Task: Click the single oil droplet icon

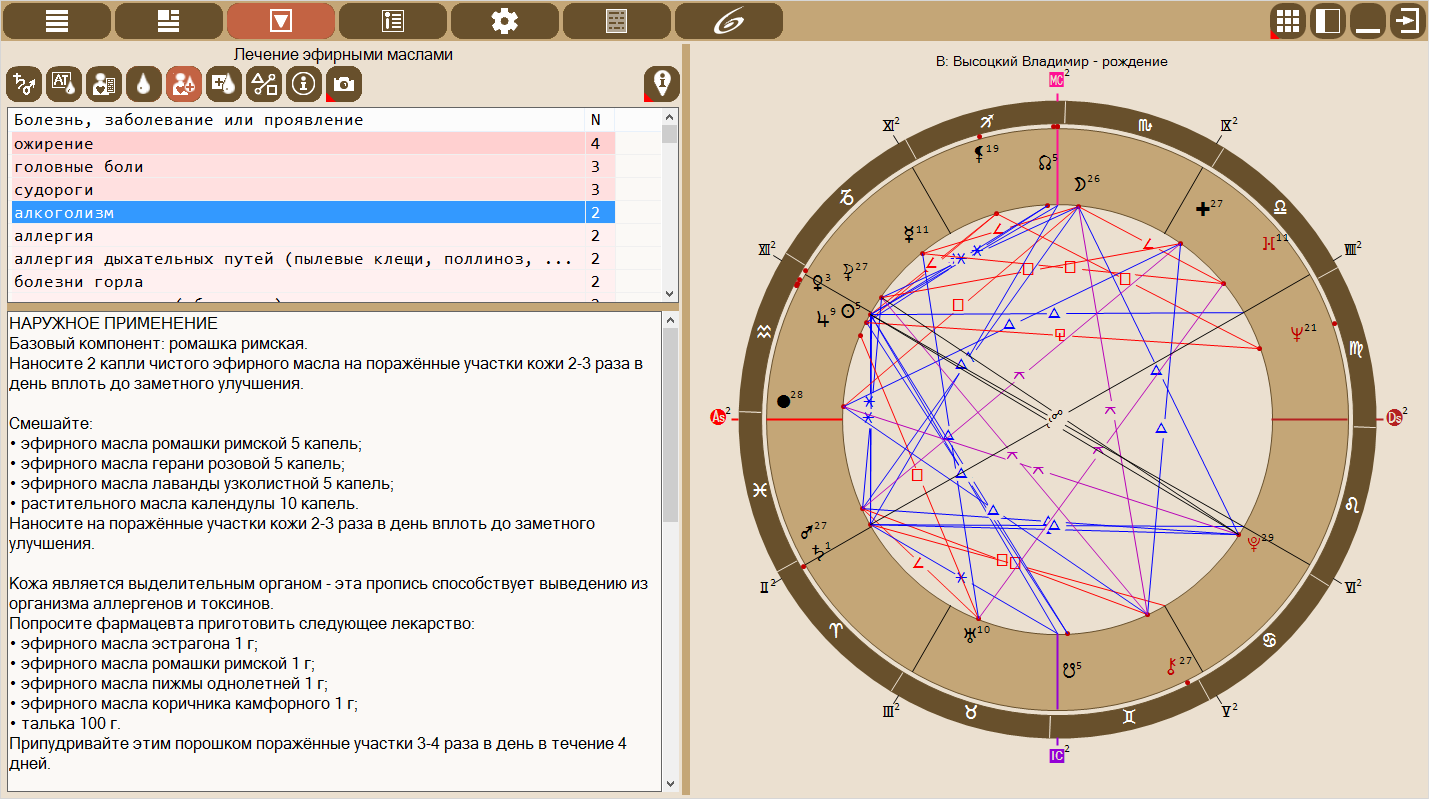Action: tap(144, 85)
